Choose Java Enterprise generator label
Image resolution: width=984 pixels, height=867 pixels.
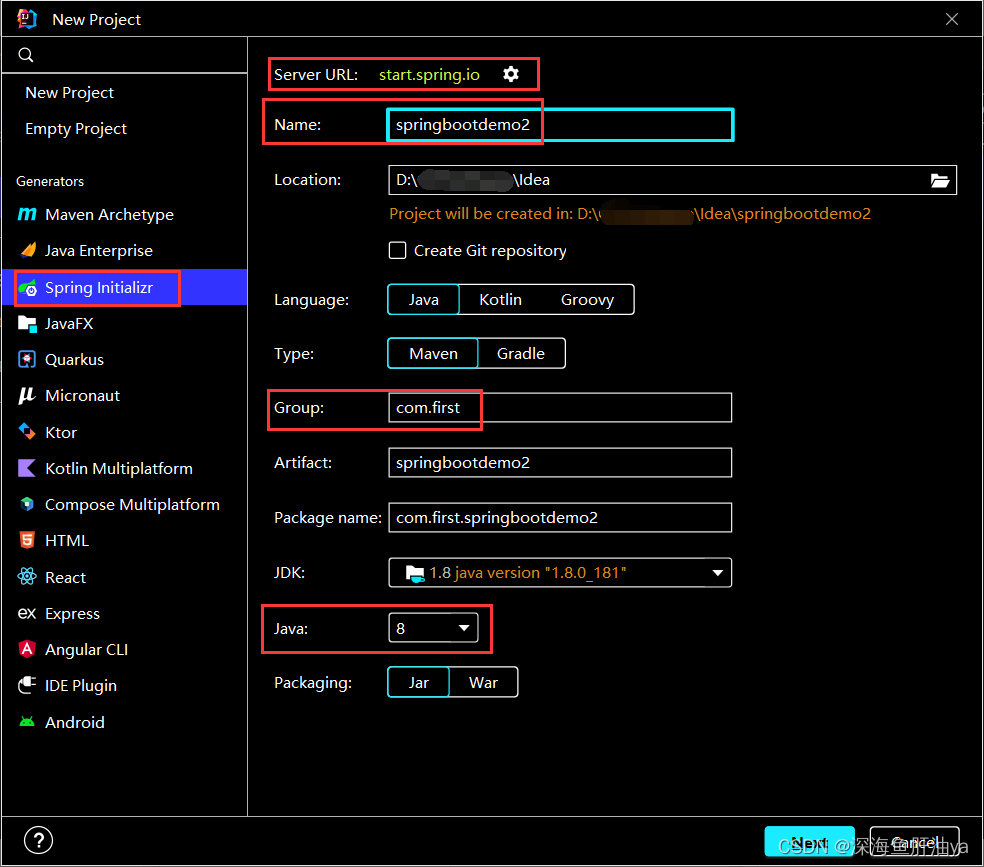tap(99, 250)
